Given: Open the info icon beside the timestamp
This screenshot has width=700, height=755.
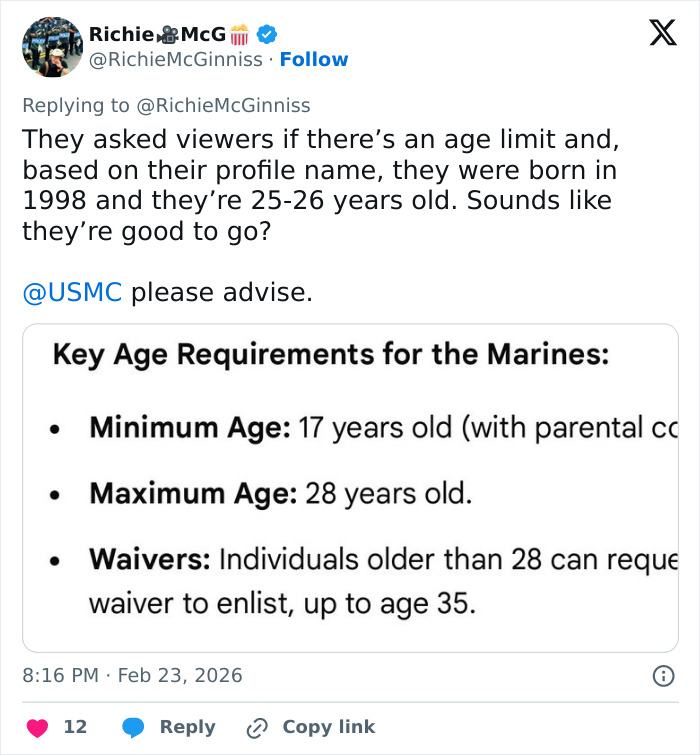Looking at the screenshot, I should pos(662,676).
